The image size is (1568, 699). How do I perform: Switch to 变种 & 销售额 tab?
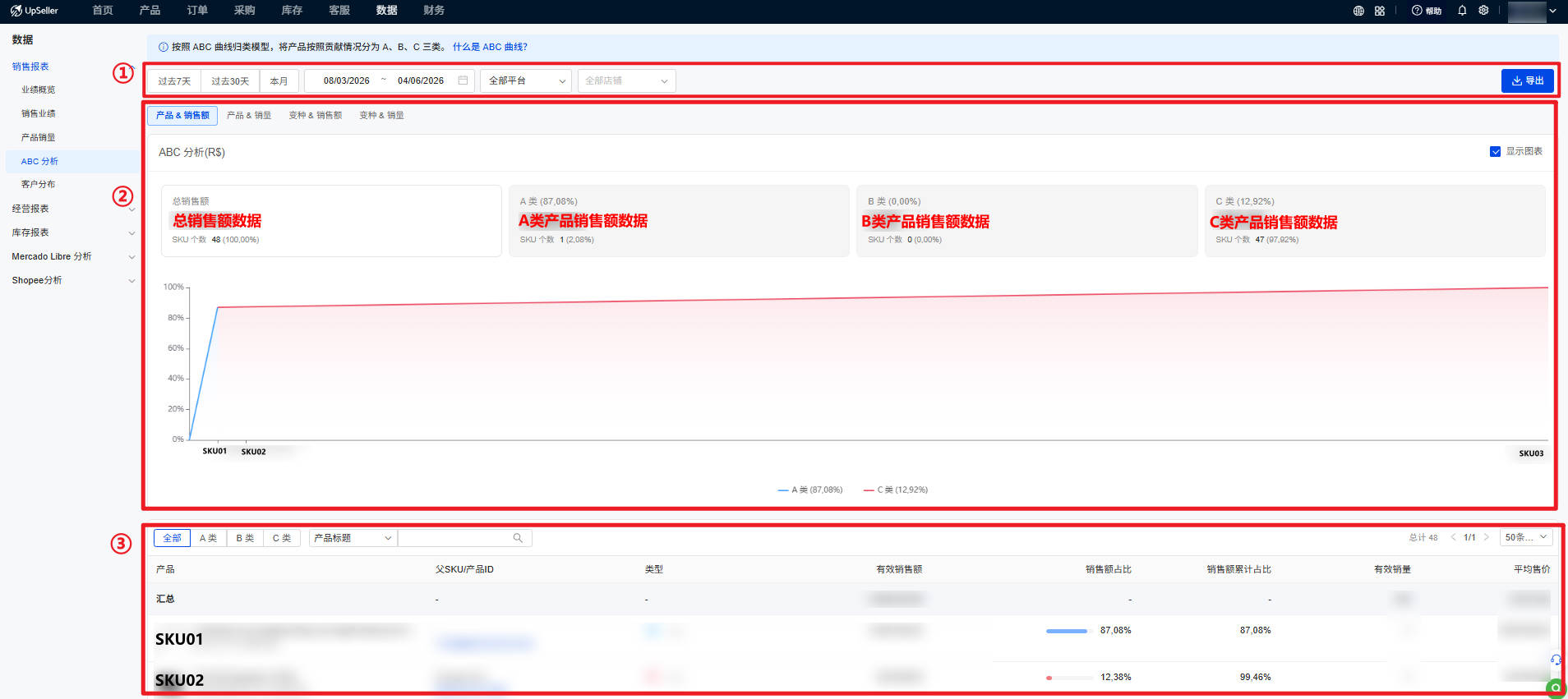point(316,115)
